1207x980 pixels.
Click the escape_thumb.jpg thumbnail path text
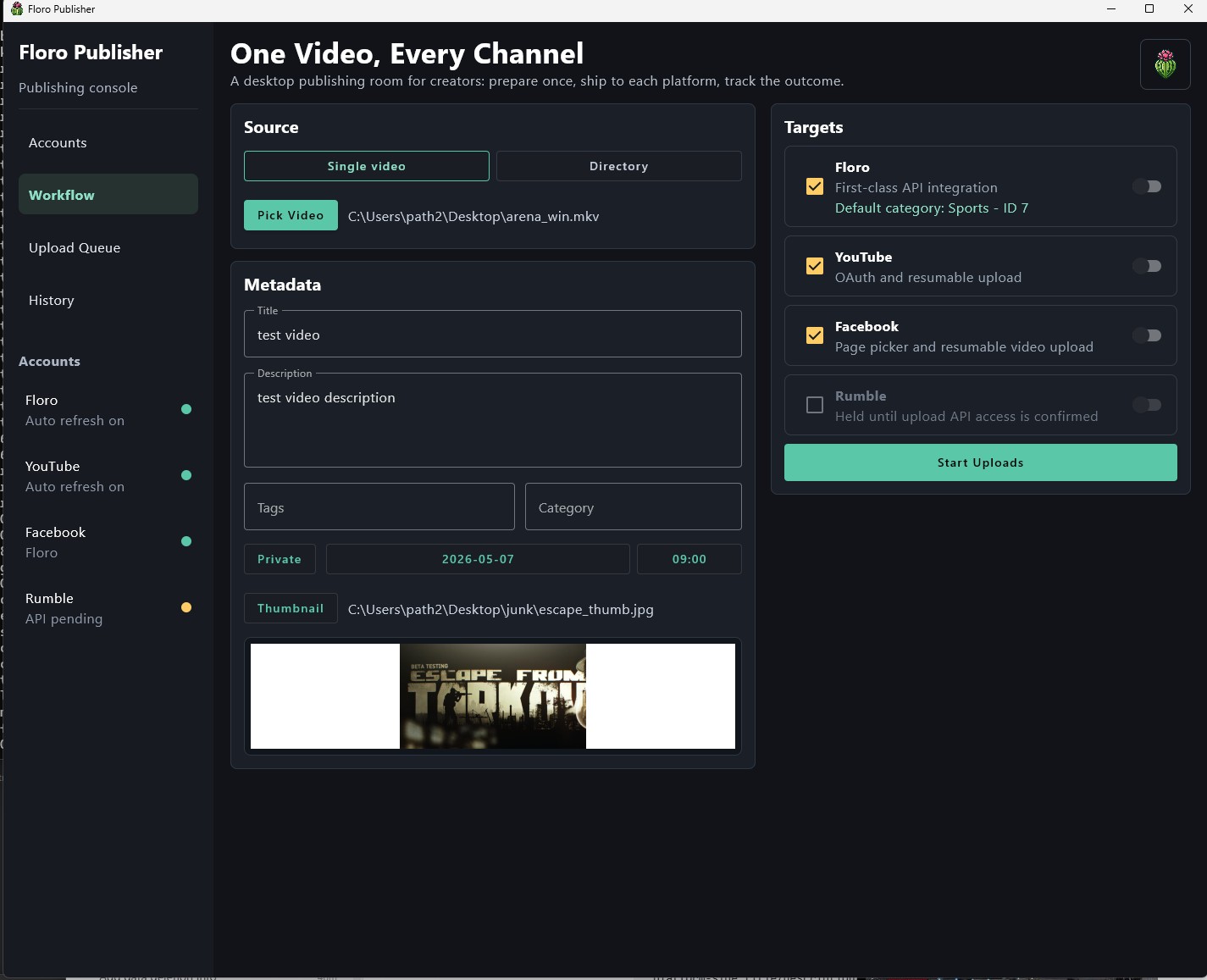[x=501, y=609]
